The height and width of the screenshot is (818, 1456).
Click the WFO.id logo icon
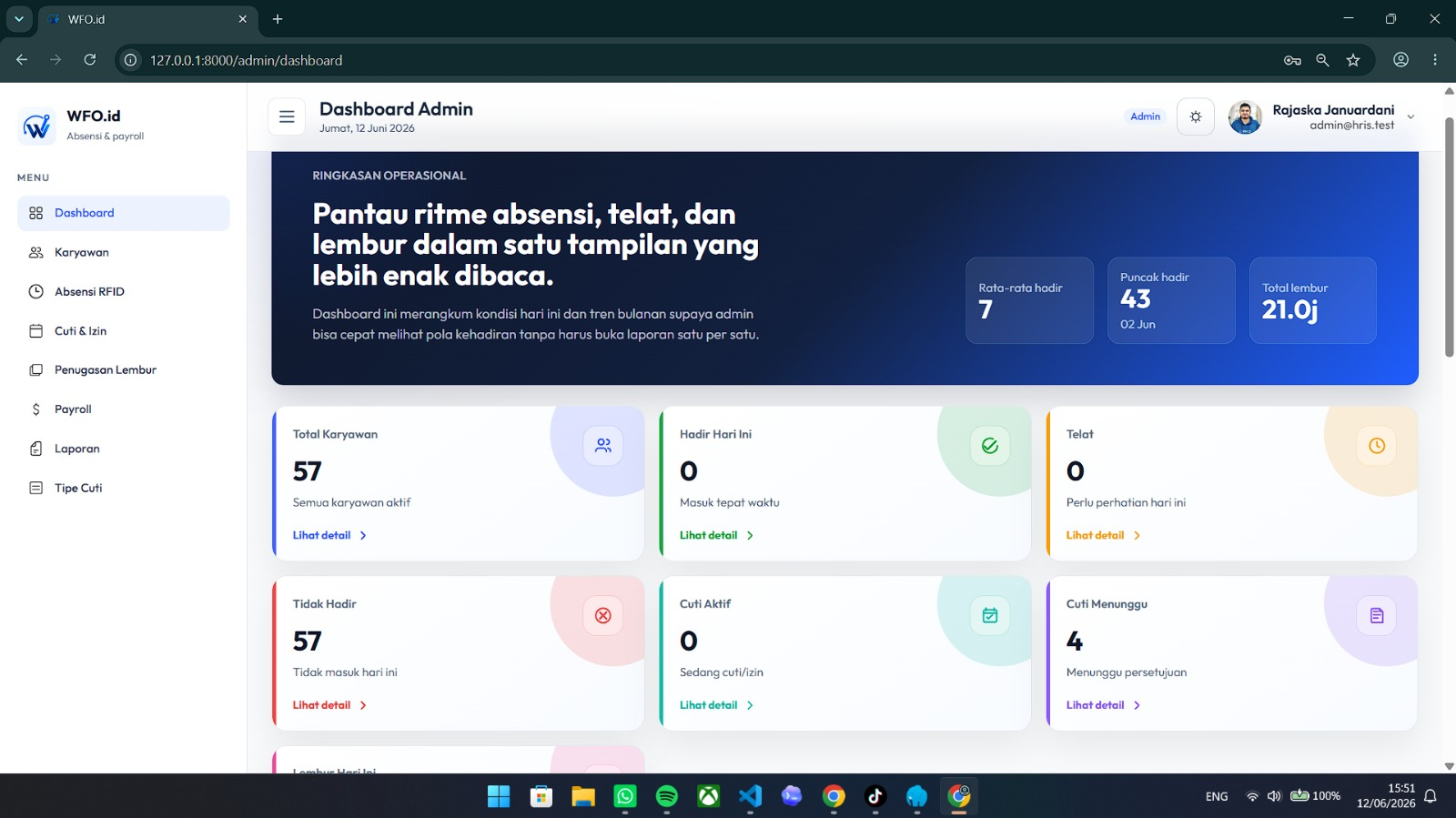tap(37, 126)
